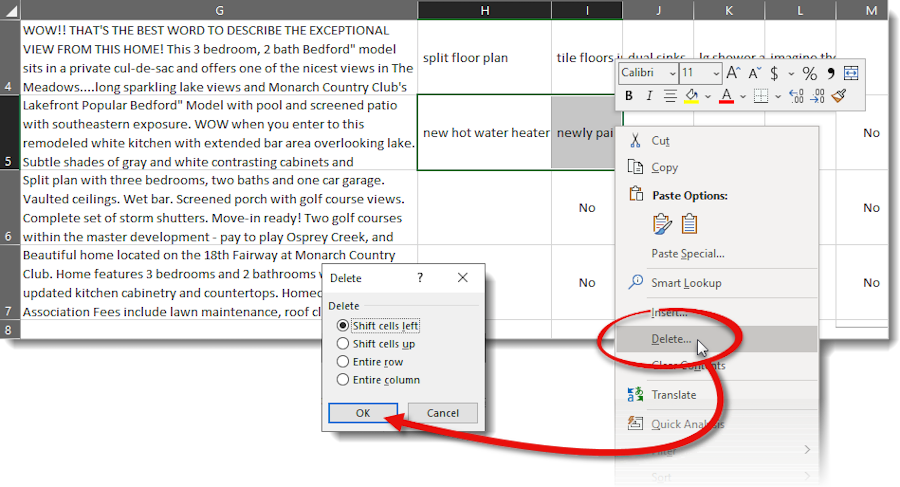Close the Delete dialog with X
Screen dimensions: 900x487
[463, 277]
